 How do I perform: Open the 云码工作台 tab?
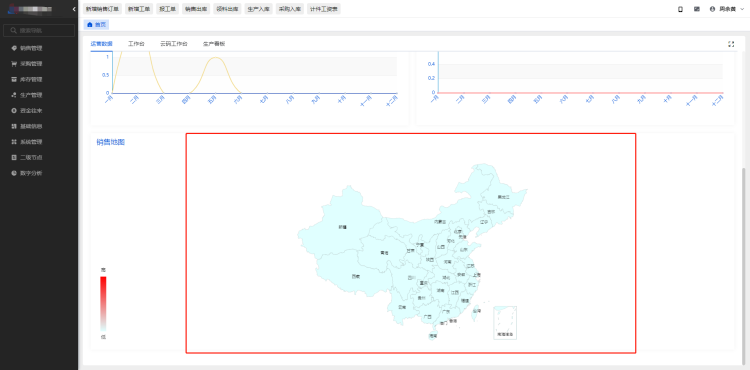pos(174,44)
